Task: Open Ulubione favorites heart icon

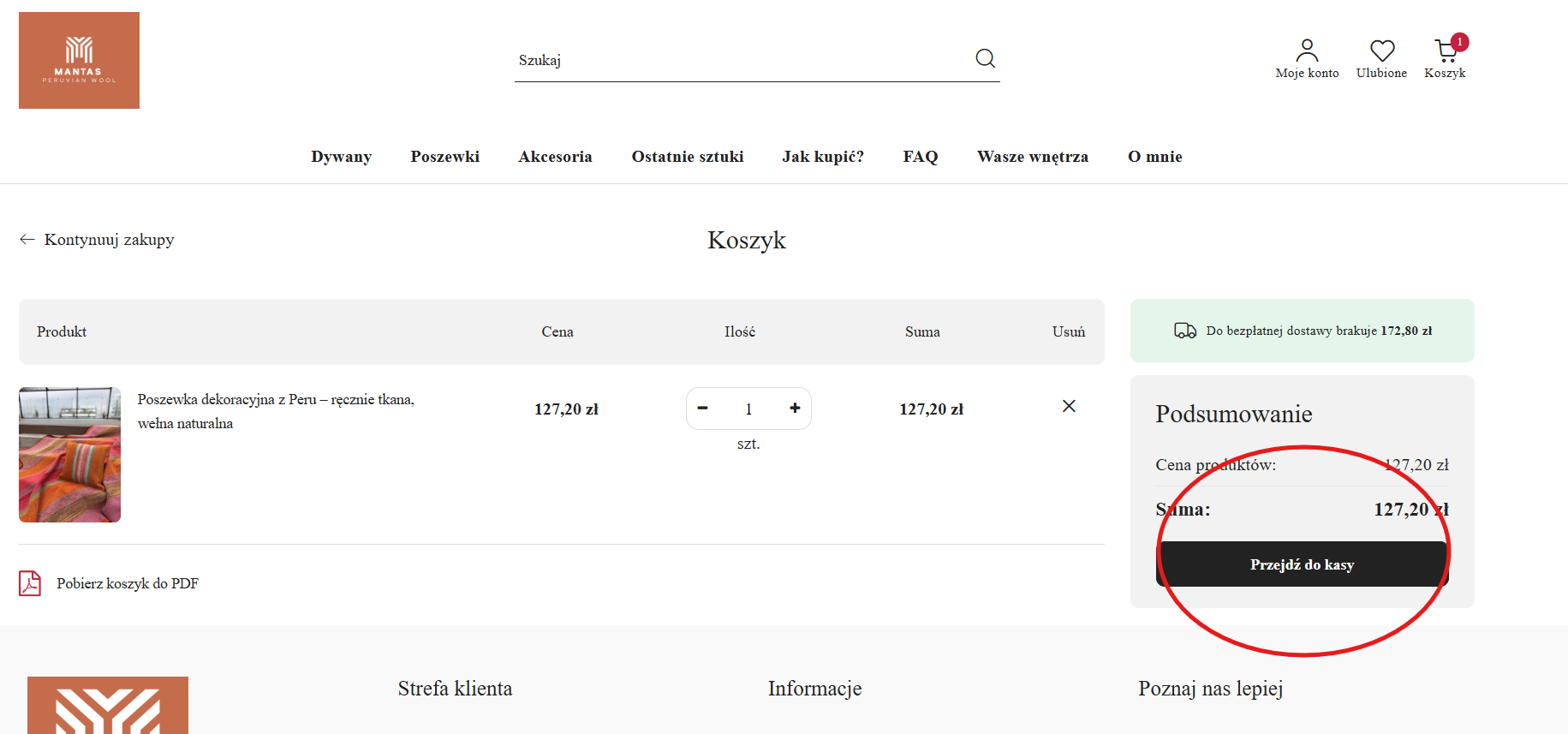Action: (x=1381, y=51)
